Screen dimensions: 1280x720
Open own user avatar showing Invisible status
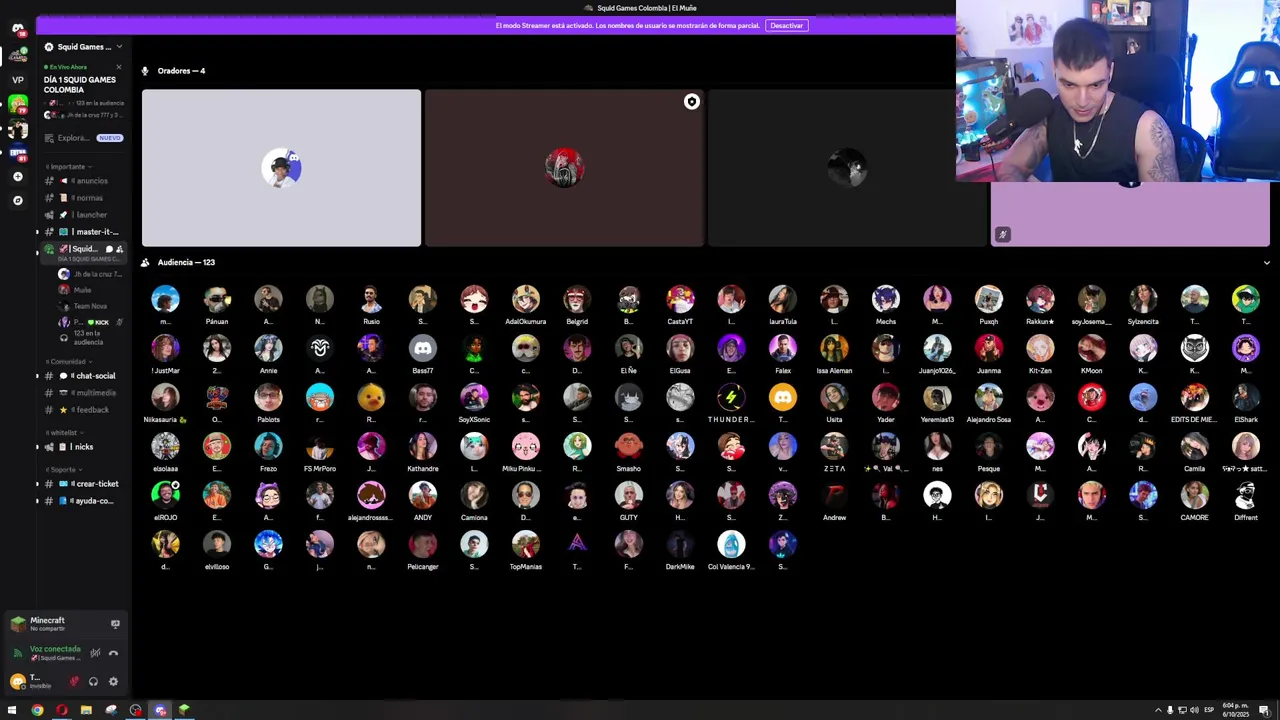17,681
